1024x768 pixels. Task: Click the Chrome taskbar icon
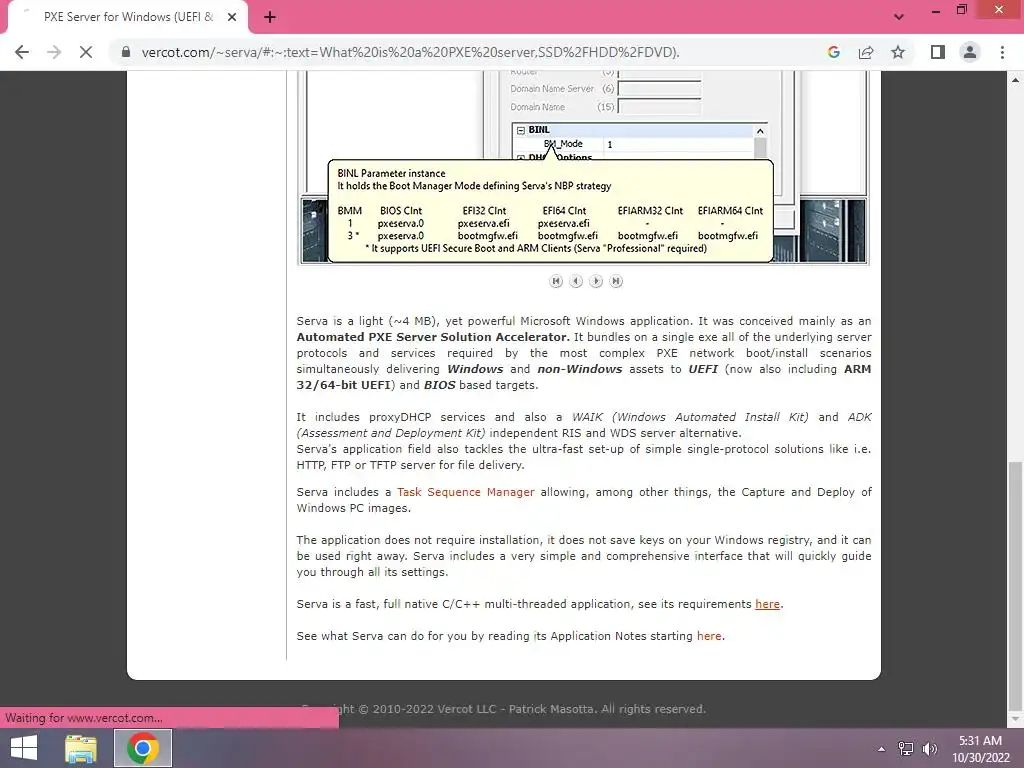(x=143, y=748)
